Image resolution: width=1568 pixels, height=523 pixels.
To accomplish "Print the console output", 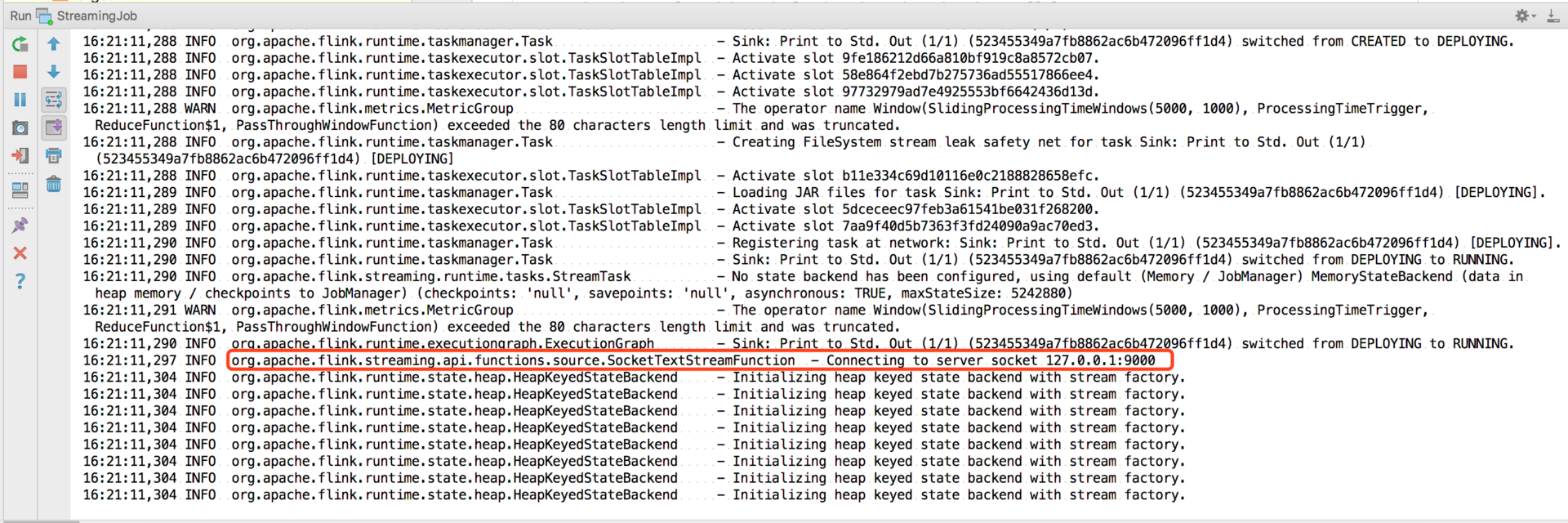I will [54, 155].
